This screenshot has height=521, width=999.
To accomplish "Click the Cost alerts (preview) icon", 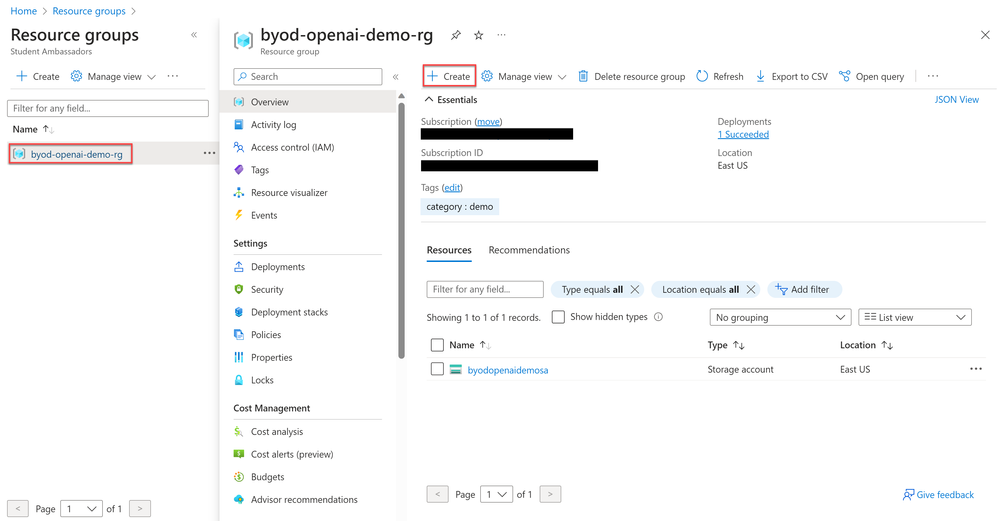I will click(239, 454).
